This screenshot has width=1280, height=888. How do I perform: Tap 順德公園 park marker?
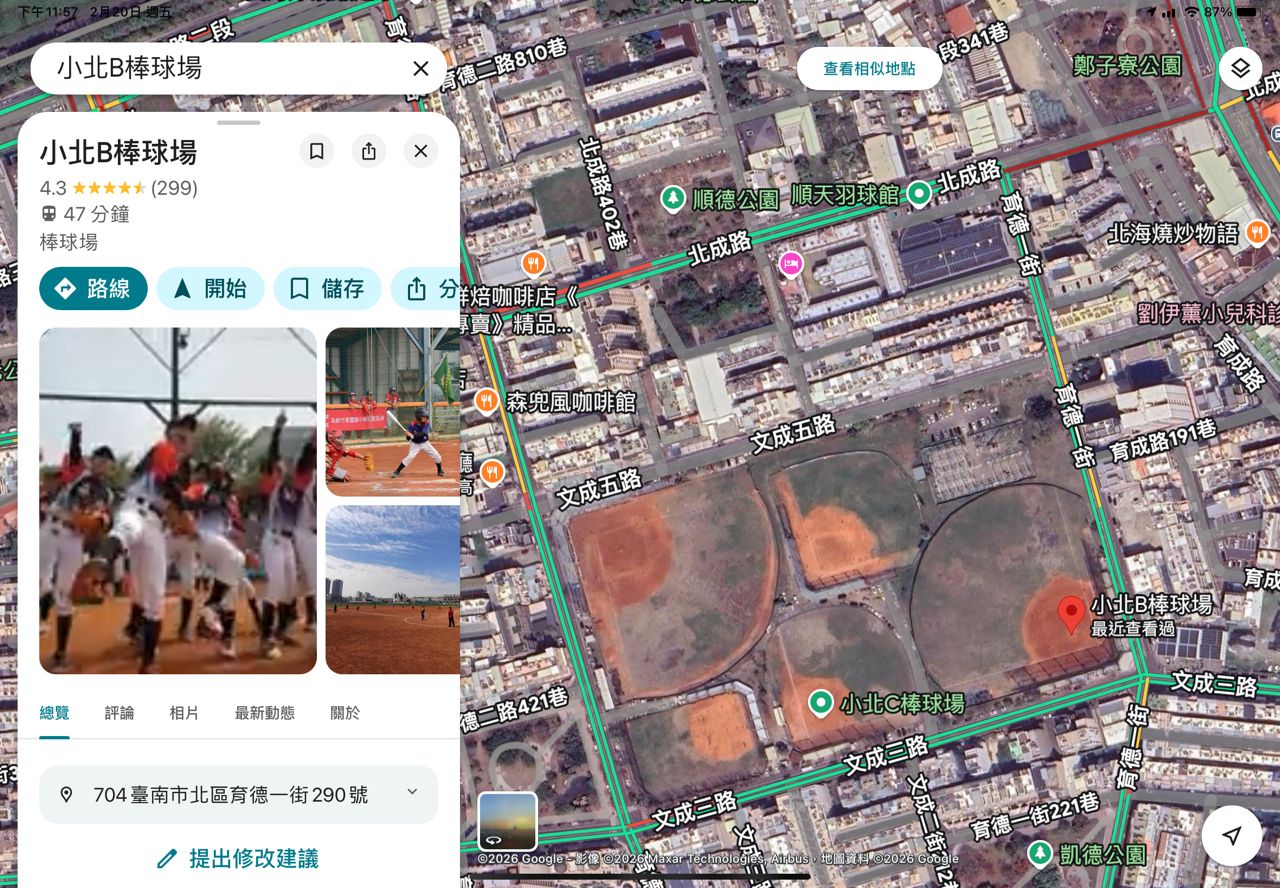point(674,199)
